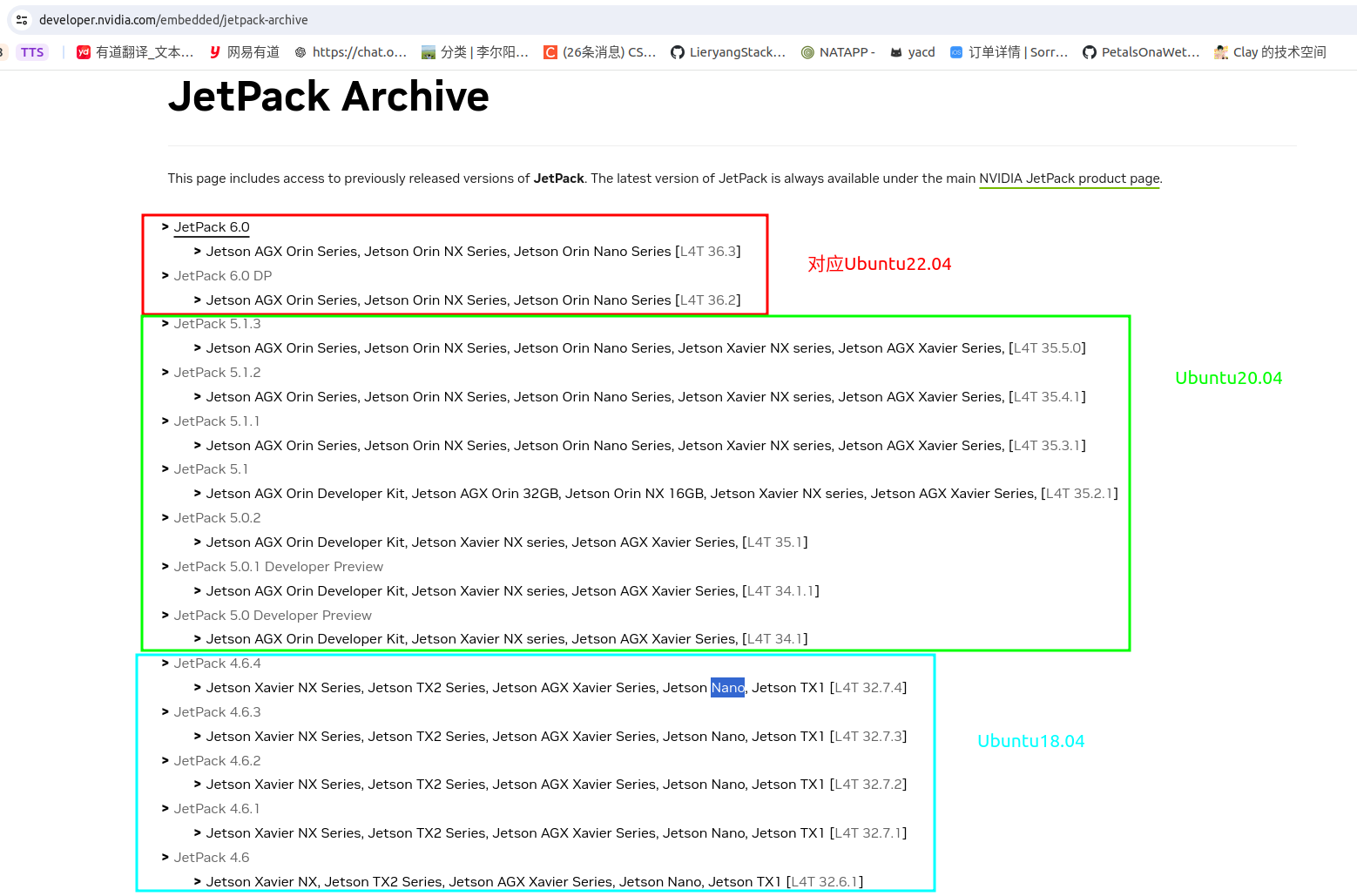Click the L4T 32.6.1 release link
The width and height of the screenshot is (1357, 896).
point(825,882)
